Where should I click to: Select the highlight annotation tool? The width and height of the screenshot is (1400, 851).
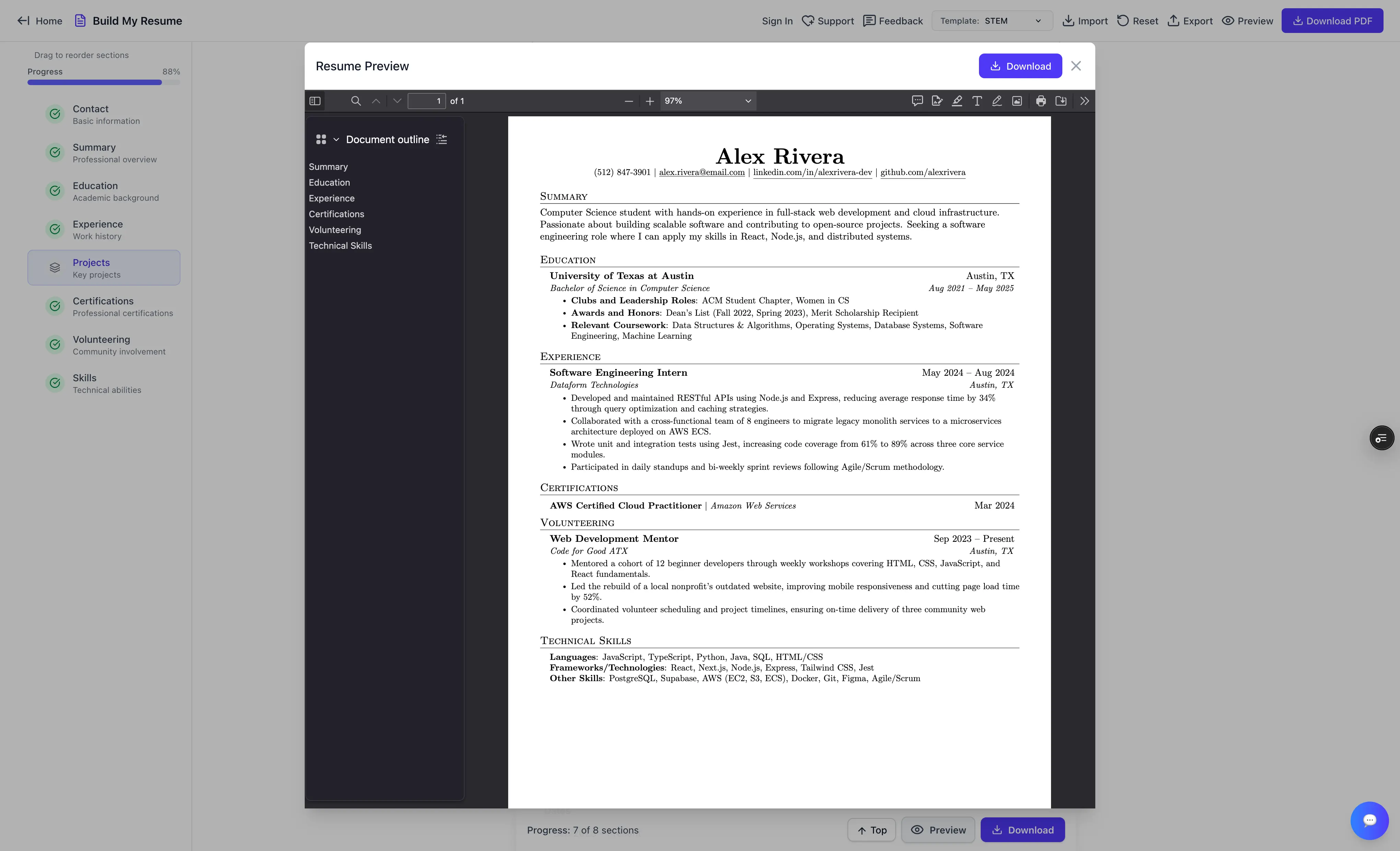957,101
